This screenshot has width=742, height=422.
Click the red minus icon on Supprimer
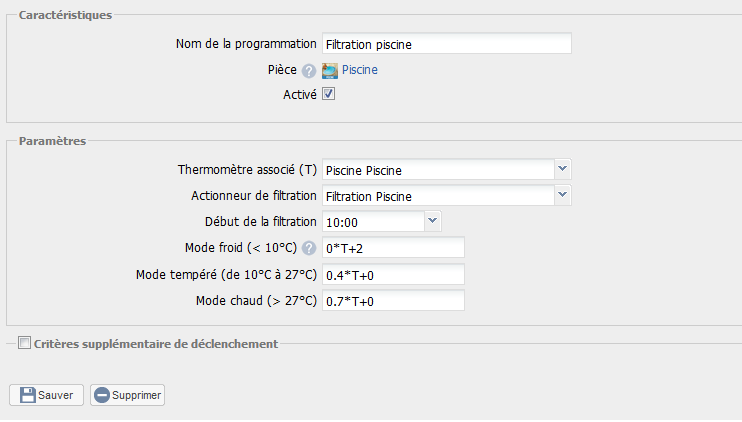[101, 395]
